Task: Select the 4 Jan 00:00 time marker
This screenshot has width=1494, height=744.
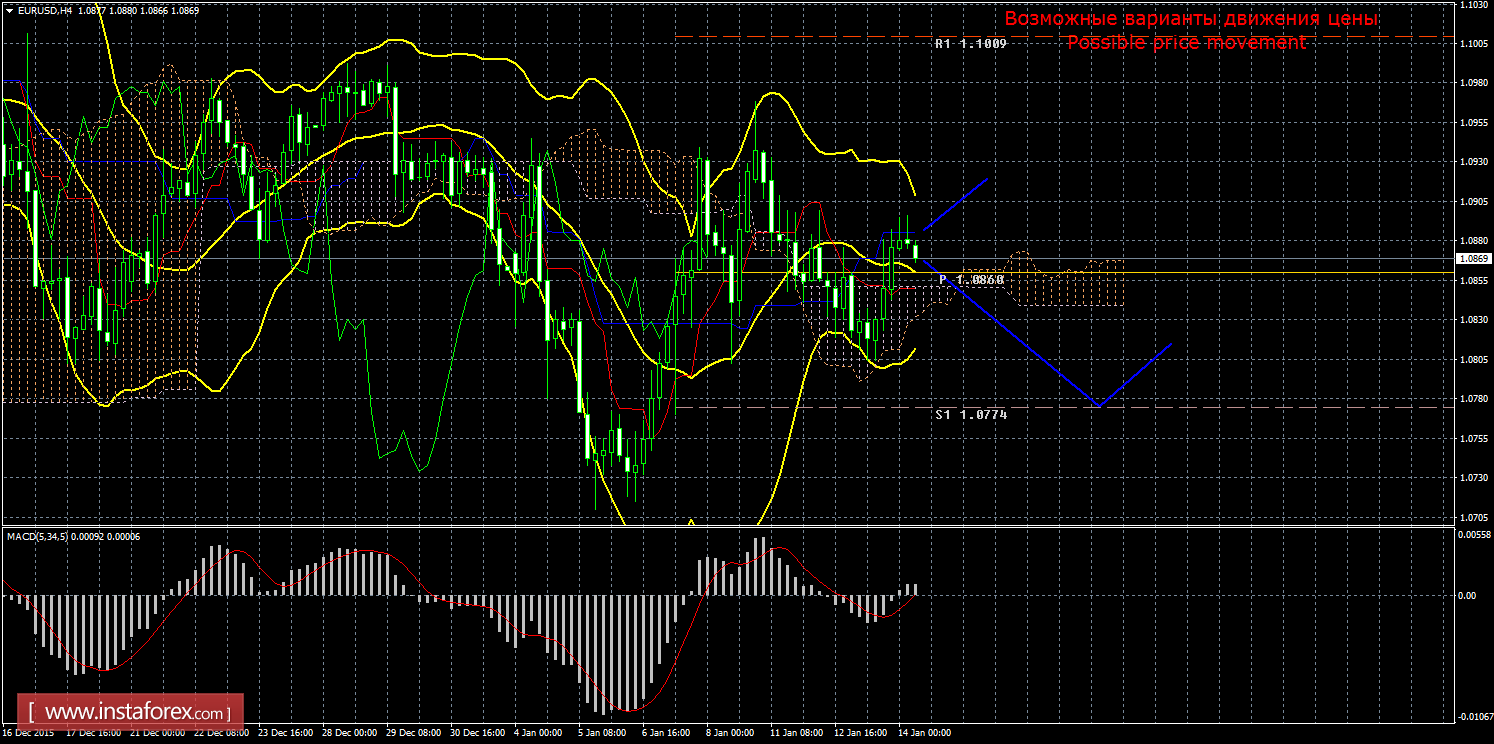Action: pyautogui.click(x=538, y=733)
